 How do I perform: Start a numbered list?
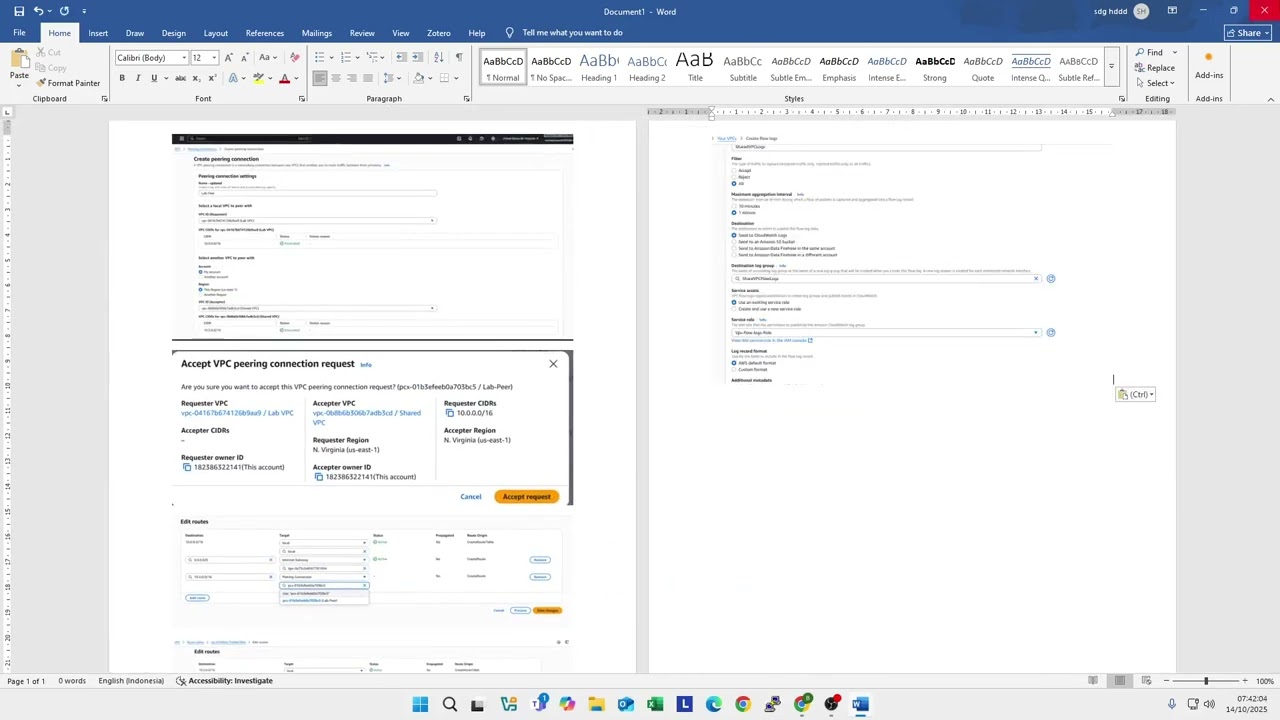tap(345, 58)
